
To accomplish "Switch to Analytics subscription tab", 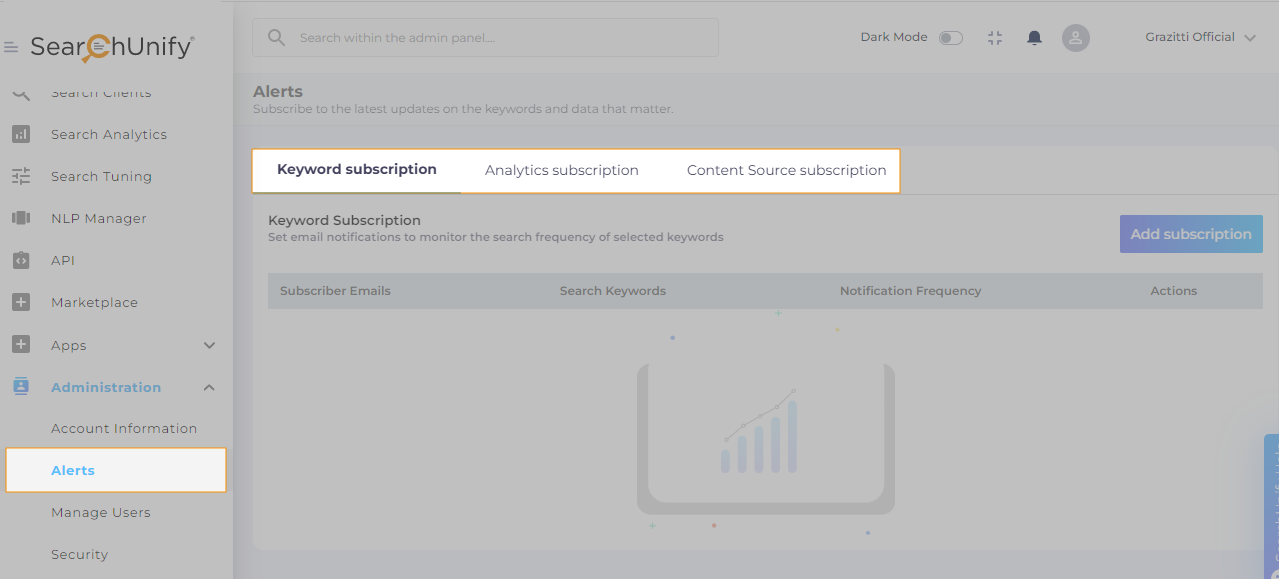I will 561,170.
